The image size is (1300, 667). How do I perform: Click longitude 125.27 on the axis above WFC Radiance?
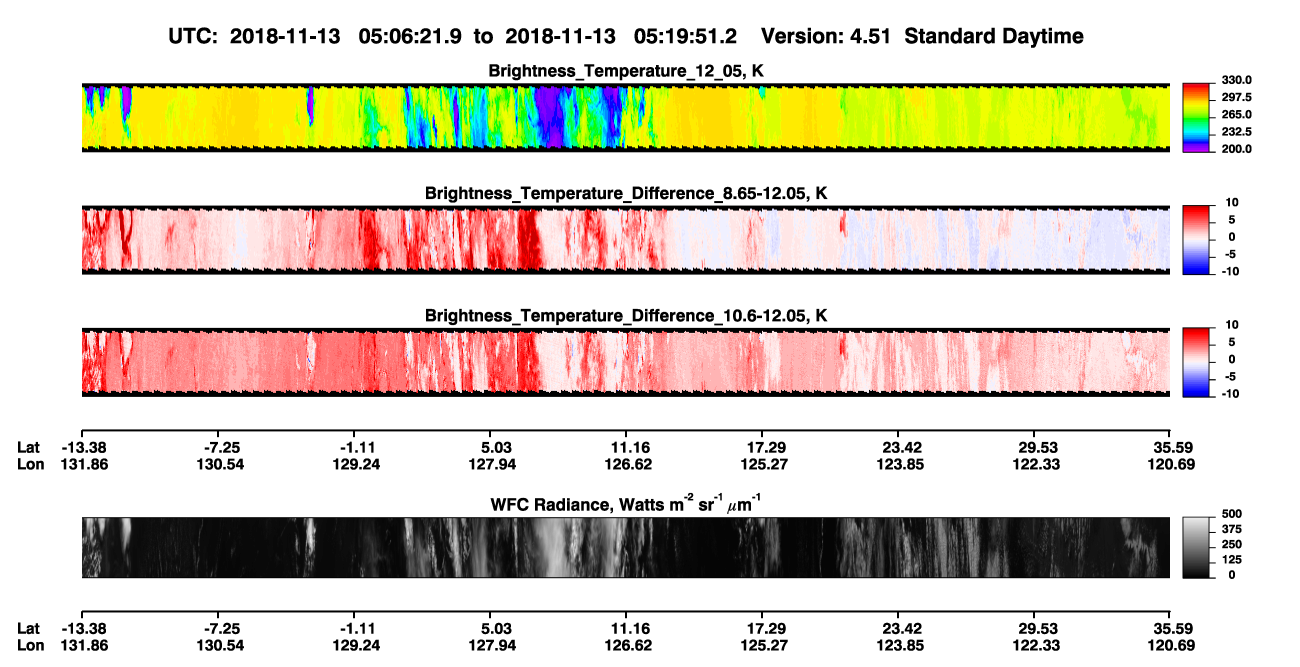[x=763, y=465]
